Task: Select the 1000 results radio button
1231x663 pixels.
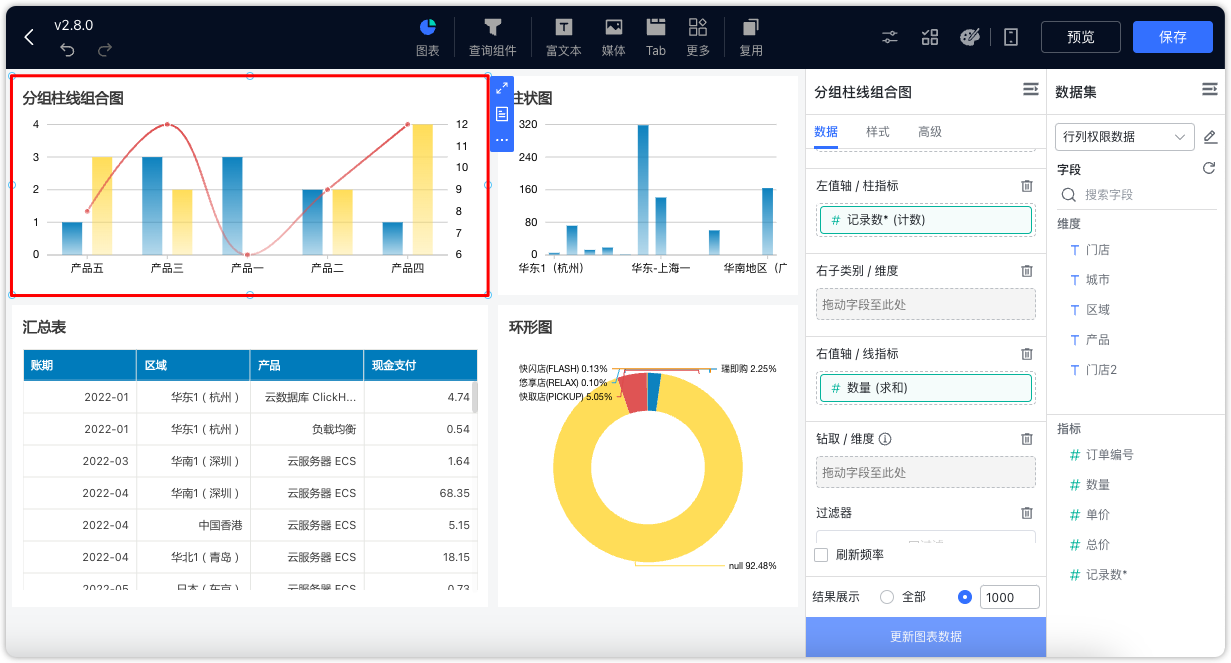Action: pos(963,597)
